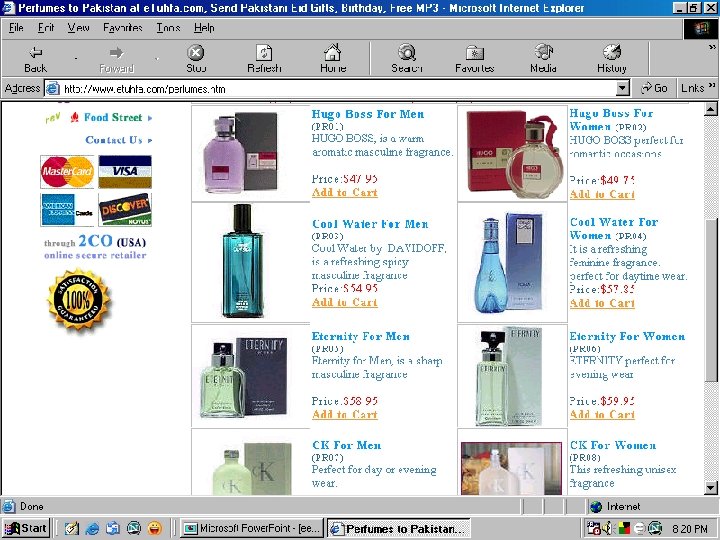Open the Contact Us link
Screen dimensions: 720x540
tap(114, 140)
